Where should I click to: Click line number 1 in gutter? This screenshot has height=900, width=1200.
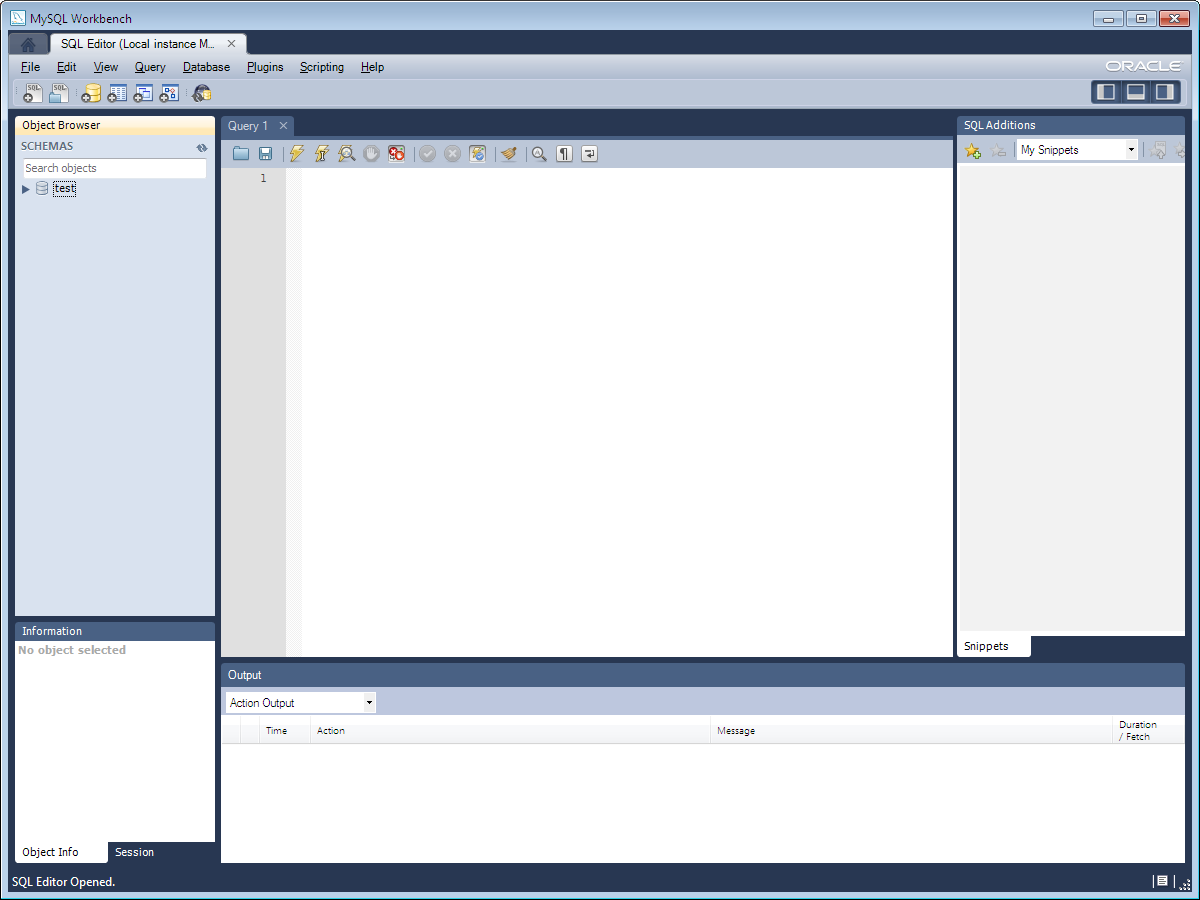(263, 178)
